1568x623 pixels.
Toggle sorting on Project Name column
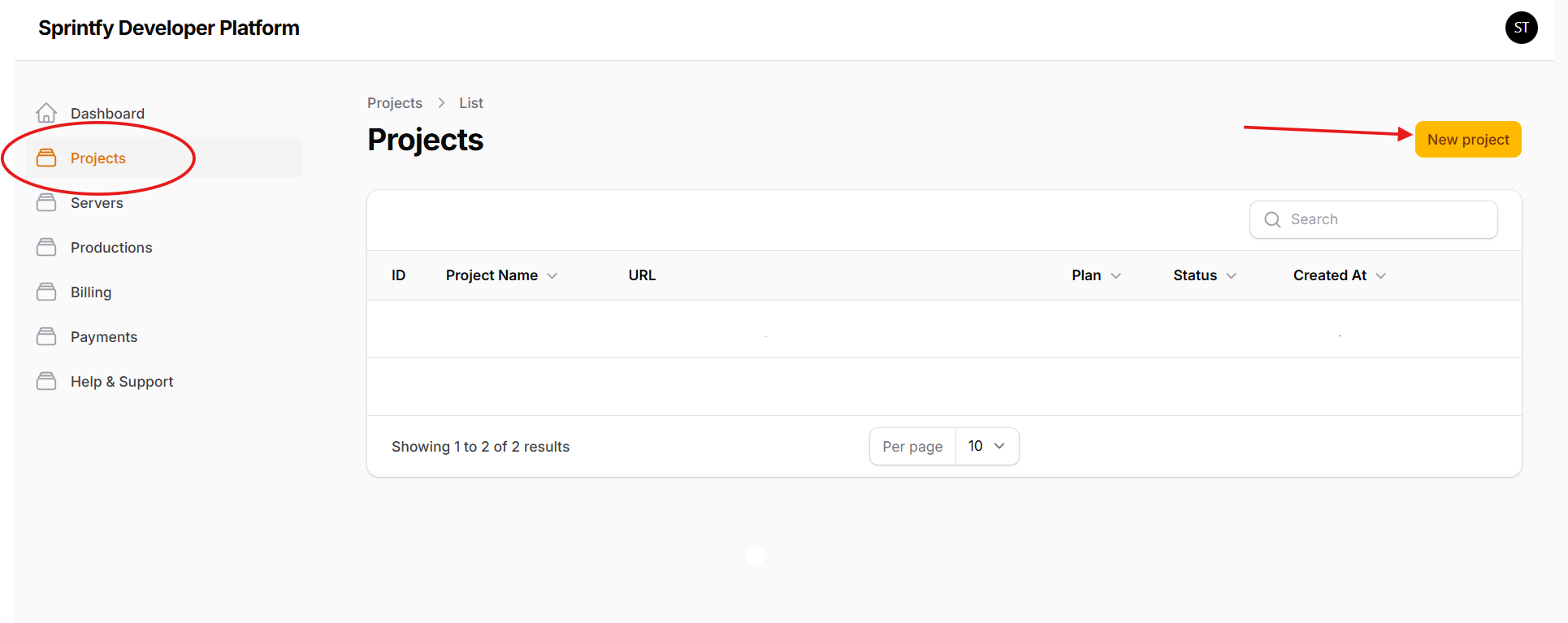(552, 275)
